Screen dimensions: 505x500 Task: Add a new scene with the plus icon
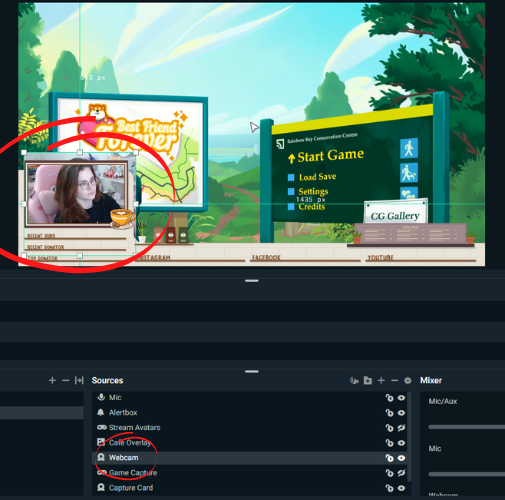point(52,380)
